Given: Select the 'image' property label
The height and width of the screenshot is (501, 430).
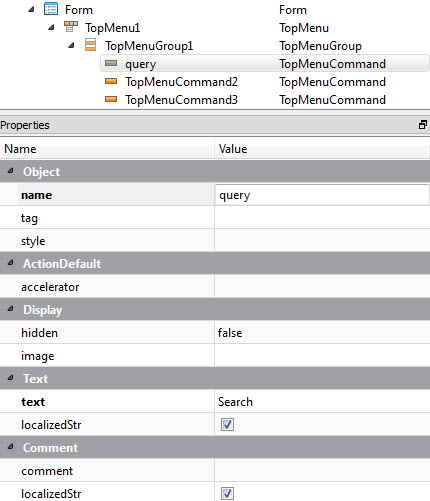Looking at the screenshot, I should [x=37, y=356].
